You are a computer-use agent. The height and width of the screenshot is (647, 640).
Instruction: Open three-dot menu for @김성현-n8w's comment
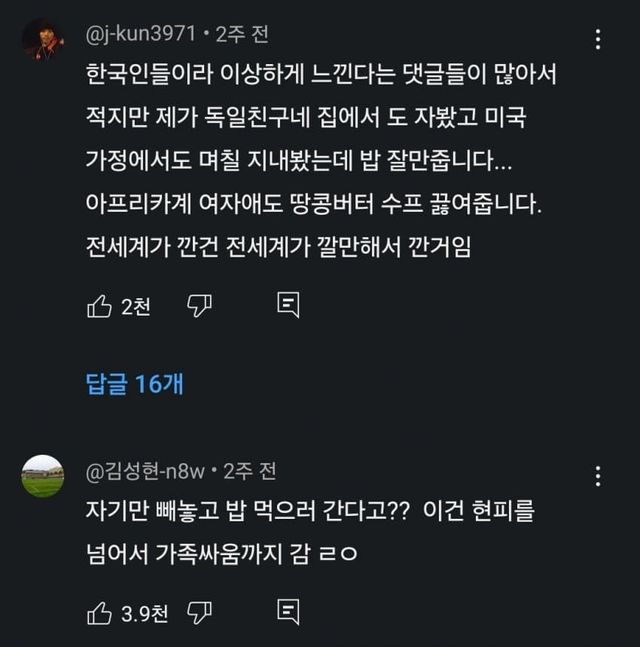tap(598, 476)
